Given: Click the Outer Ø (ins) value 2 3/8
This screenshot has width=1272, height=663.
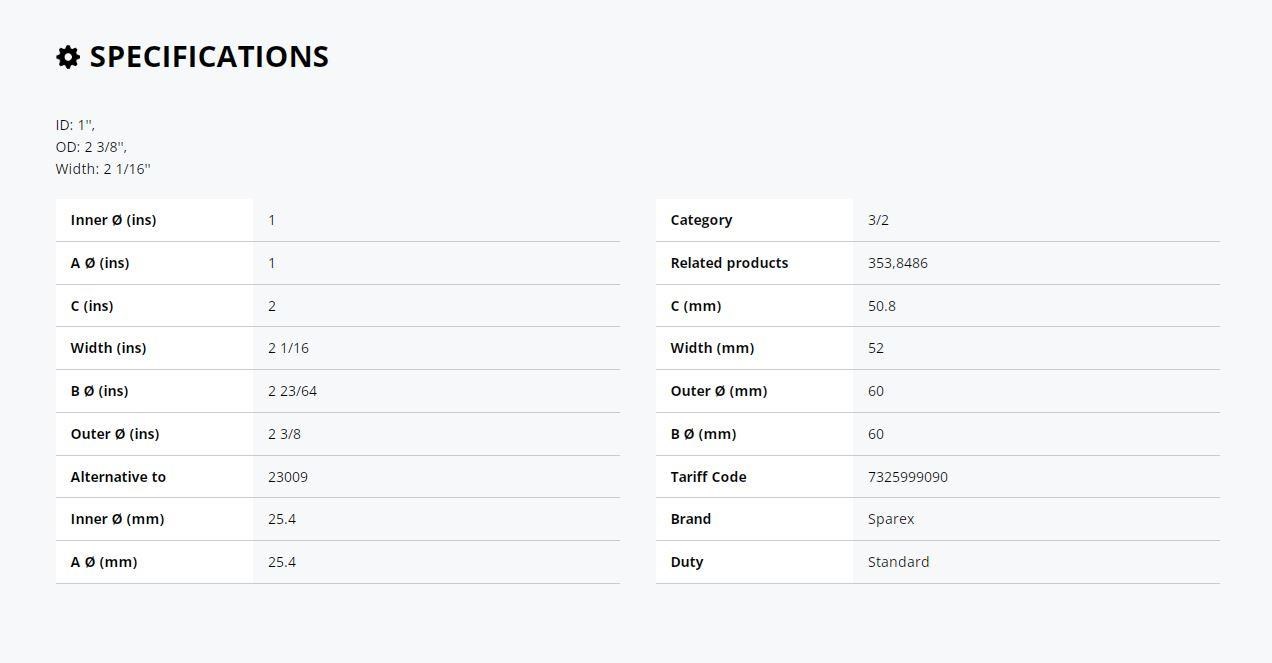Looking at the screenshot, I should 284,434.
